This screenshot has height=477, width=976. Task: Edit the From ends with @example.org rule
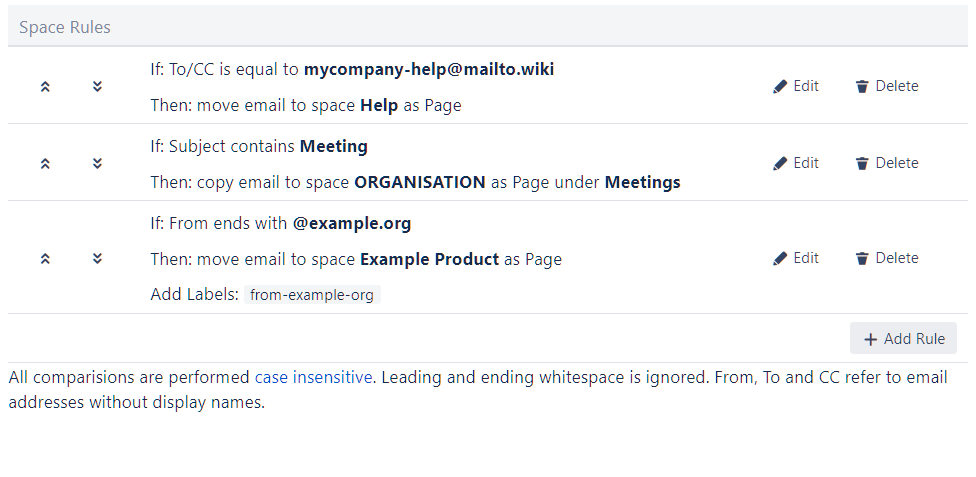click(796, 258)
